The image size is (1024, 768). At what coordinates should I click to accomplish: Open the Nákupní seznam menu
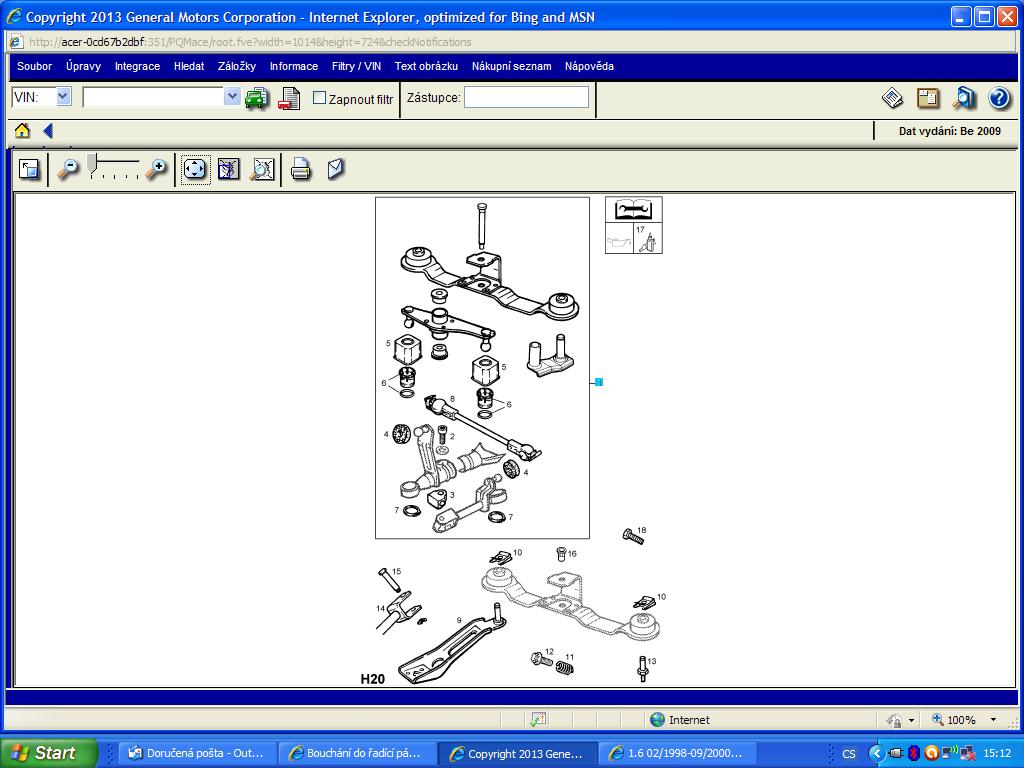tap(511, 66)
